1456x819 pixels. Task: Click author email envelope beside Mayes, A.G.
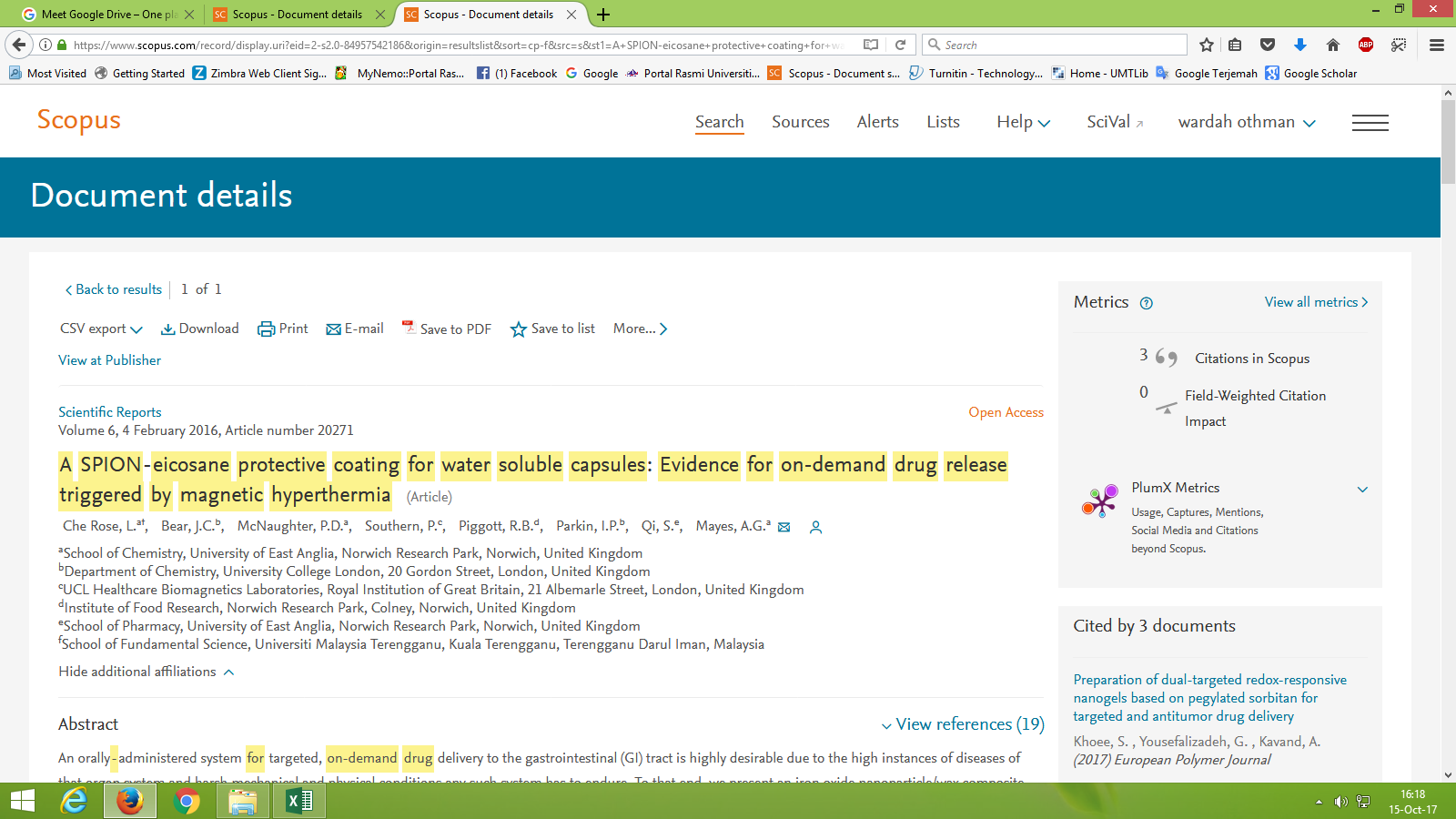784,527
